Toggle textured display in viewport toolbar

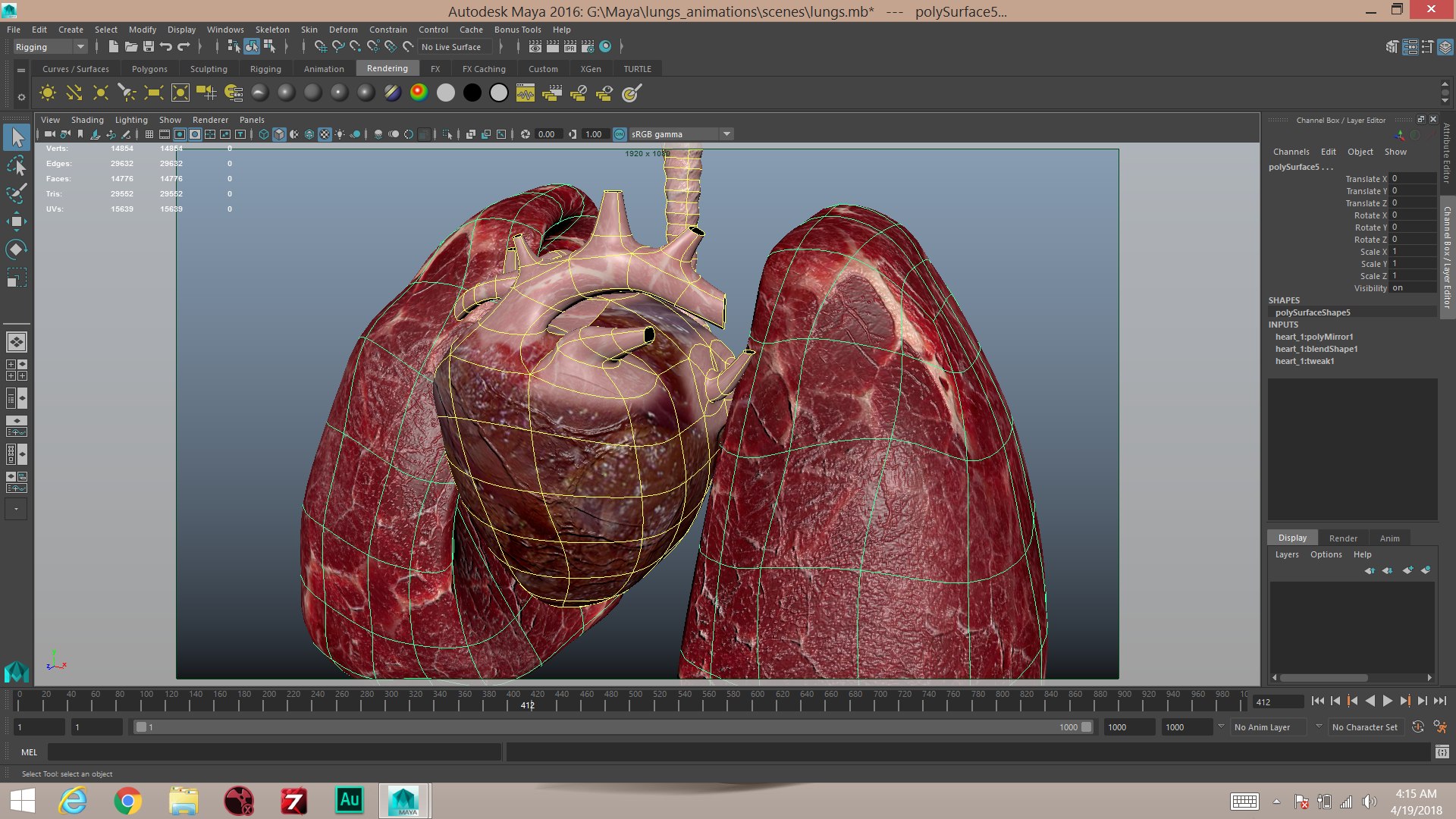[325, 134]
